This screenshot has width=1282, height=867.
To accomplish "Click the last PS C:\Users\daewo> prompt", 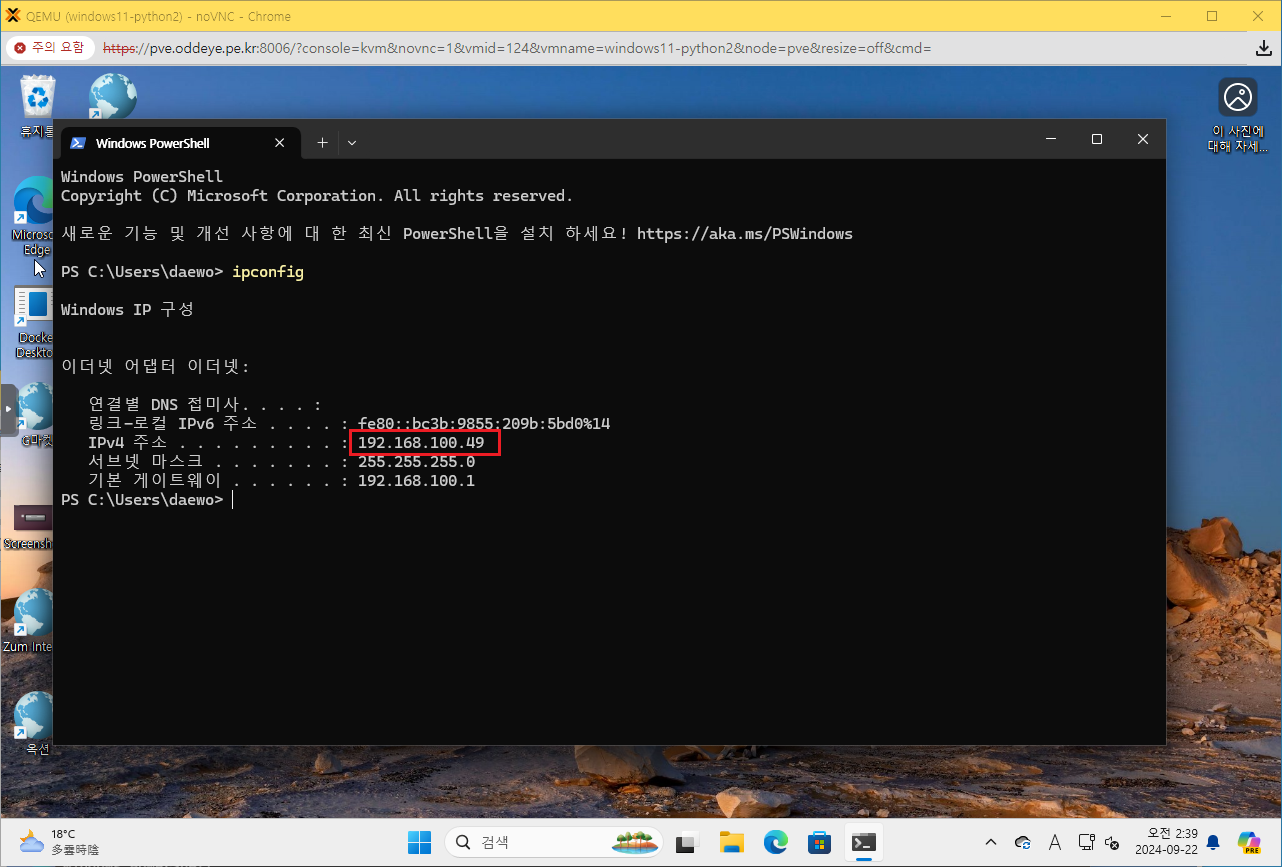I will pyautogui.click(x=142, y=500).
